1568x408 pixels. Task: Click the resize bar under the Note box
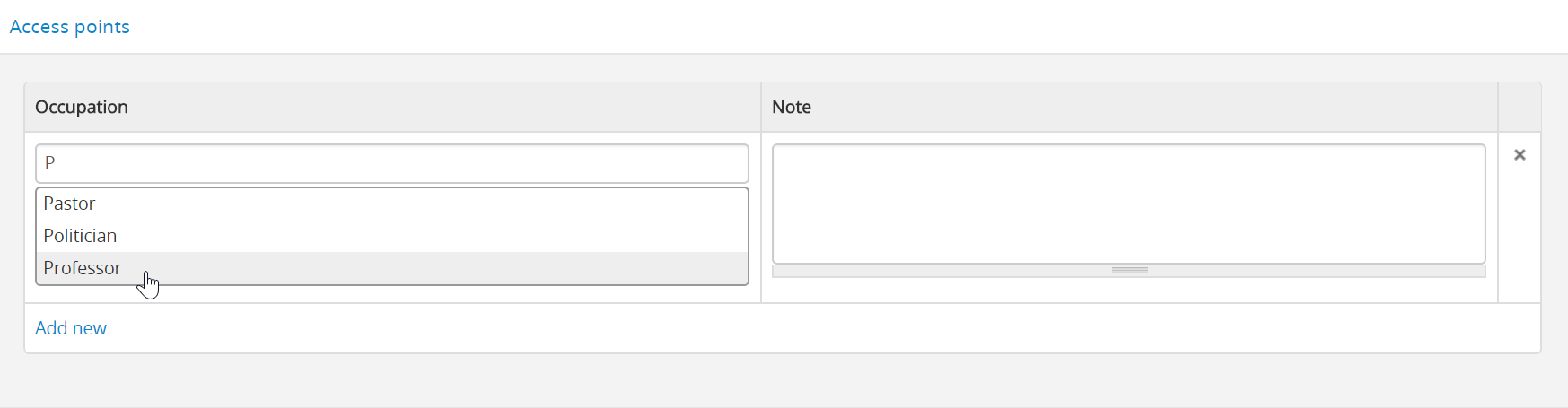(x=1129, y=270)
